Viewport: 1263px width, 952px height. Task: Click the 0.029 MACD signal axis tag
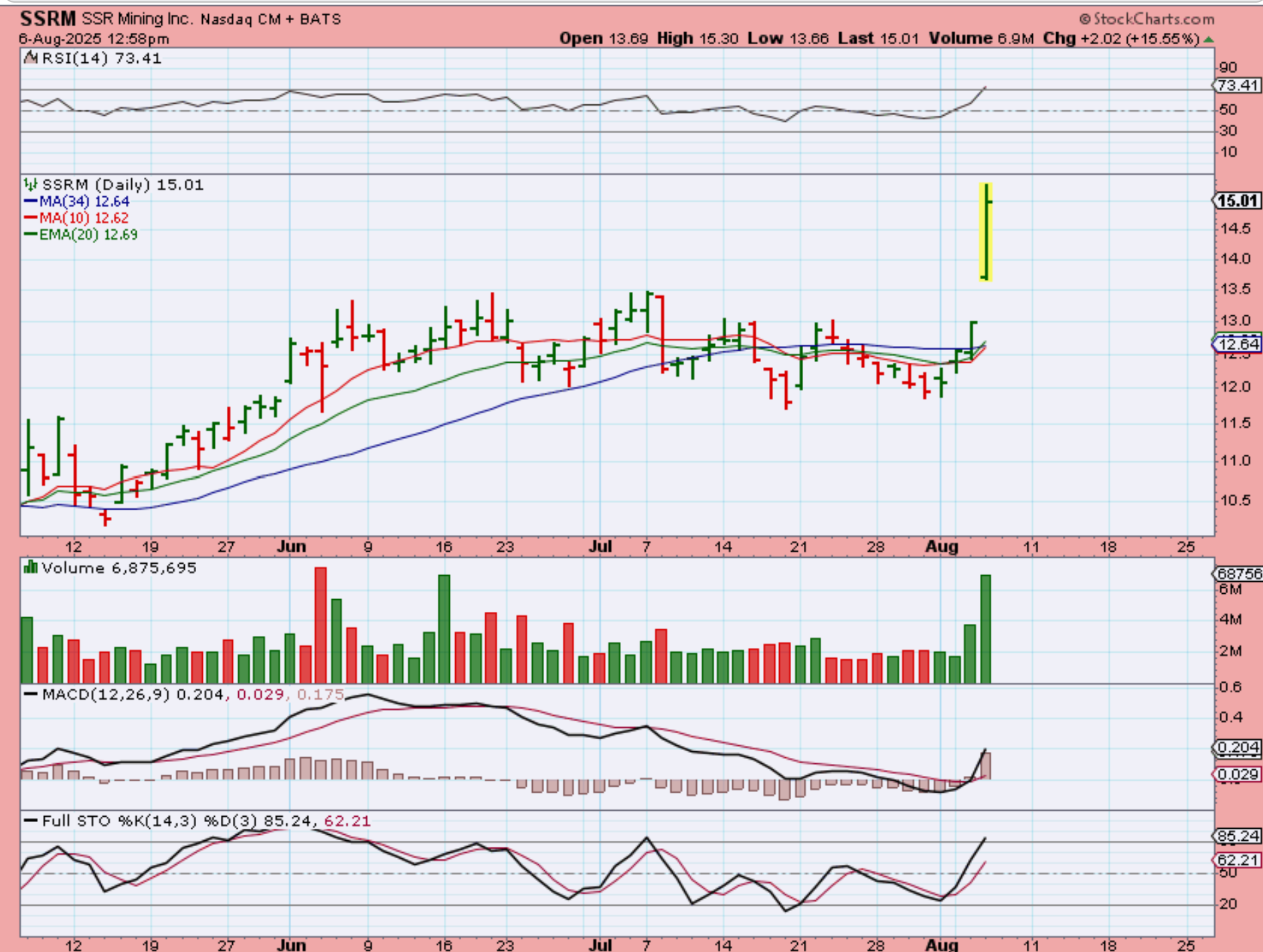click(1237, 775)
